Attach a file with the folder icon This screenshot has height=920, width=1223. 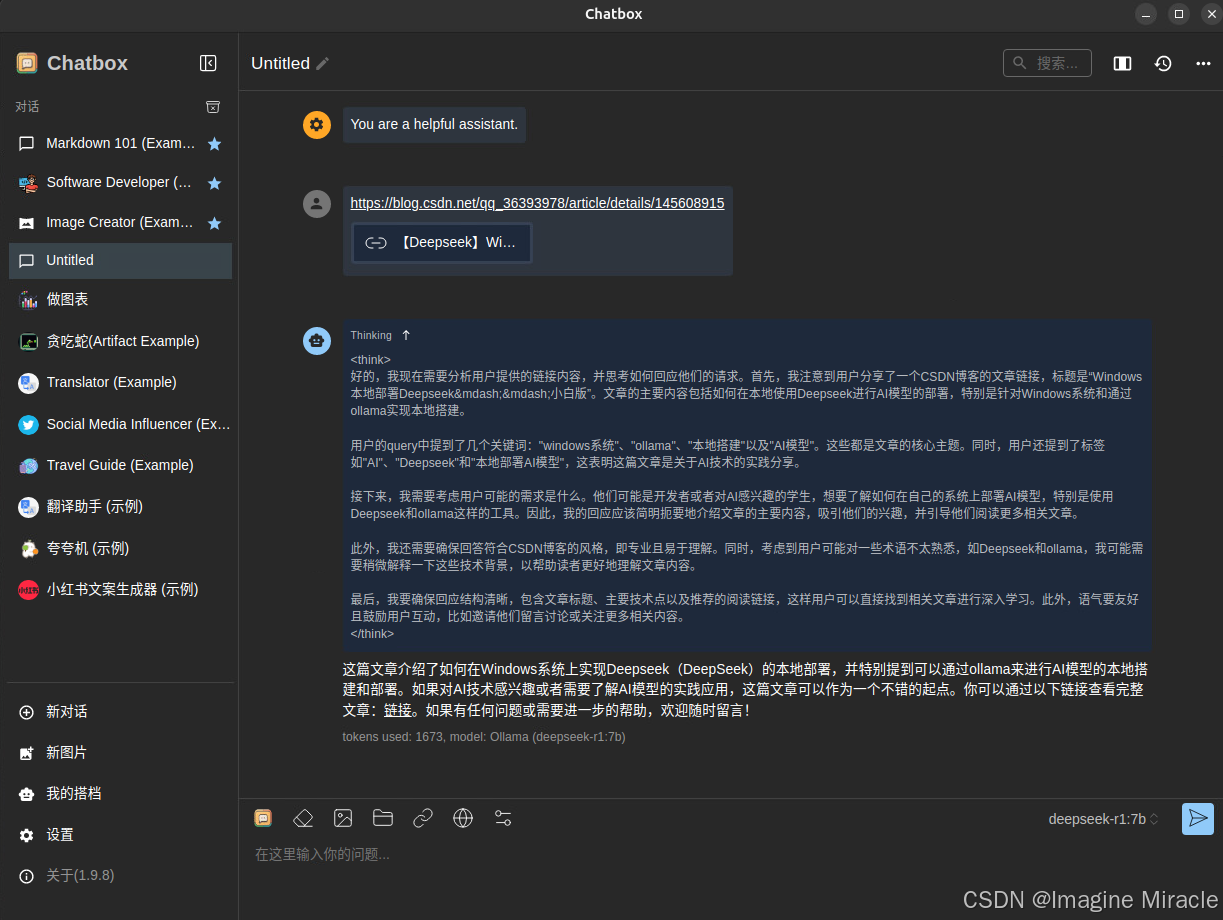pos(383,818)
